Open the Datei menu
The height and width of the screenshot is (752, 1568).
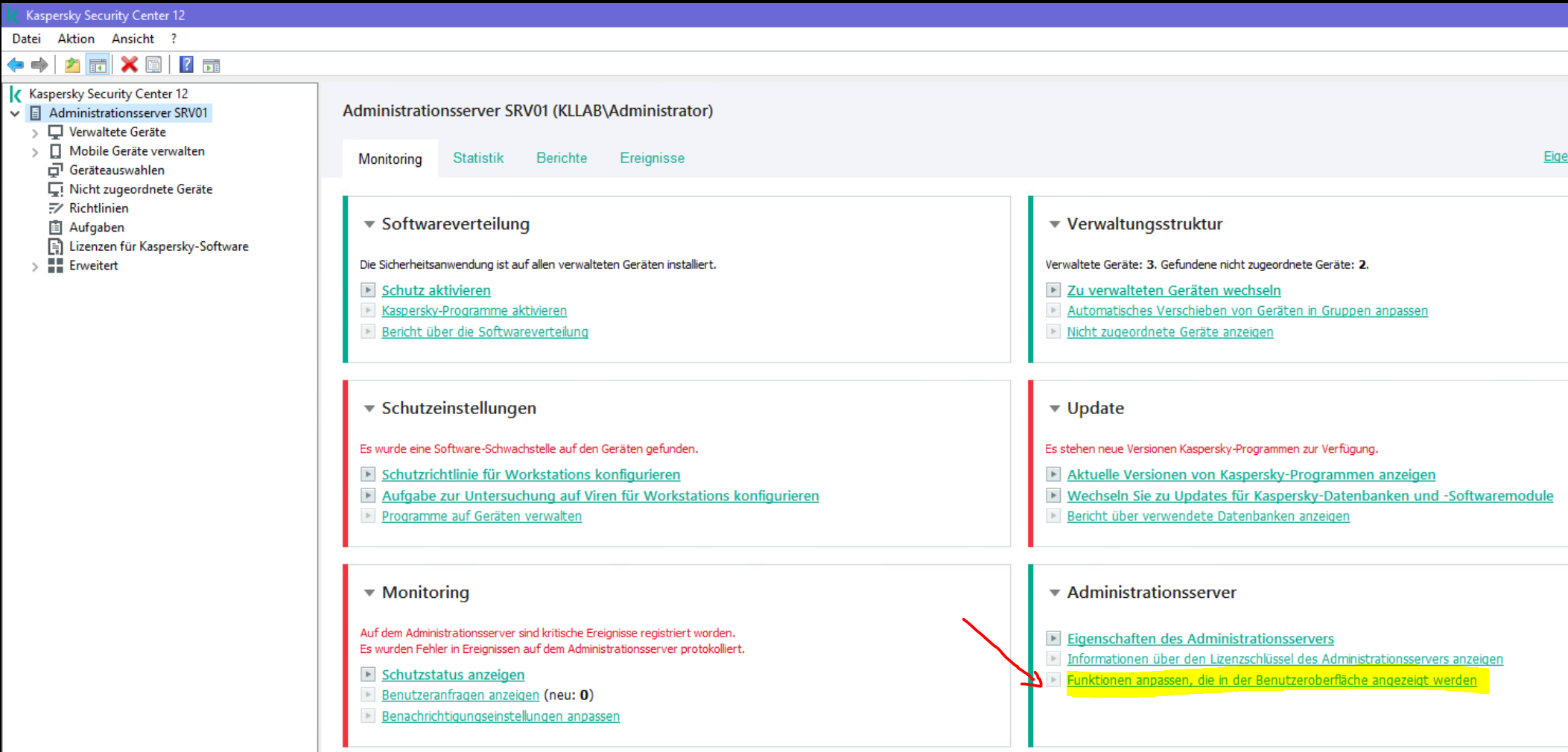(x=27, y=39)
